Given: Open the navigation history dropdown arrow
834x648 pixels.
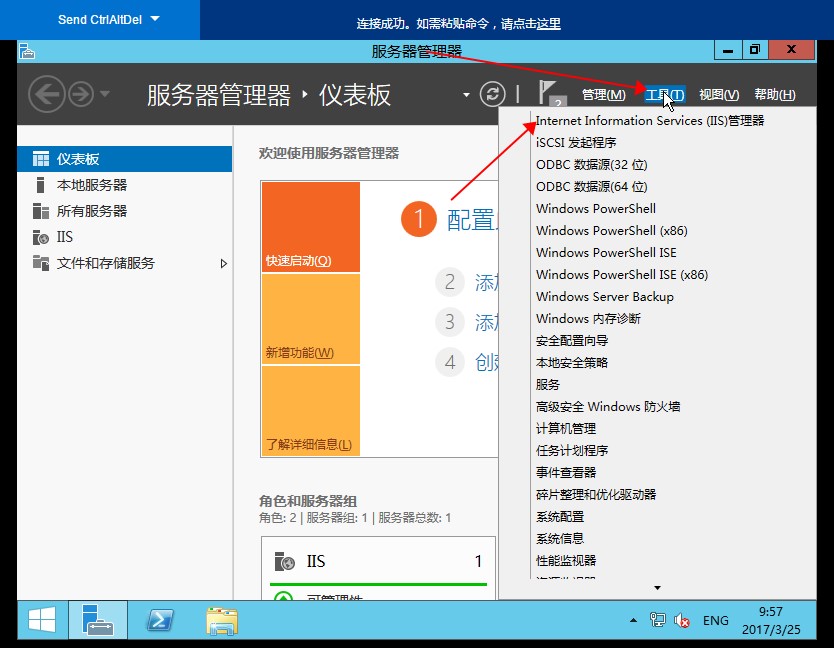Looking at the screenshot, I should point(105,94).
